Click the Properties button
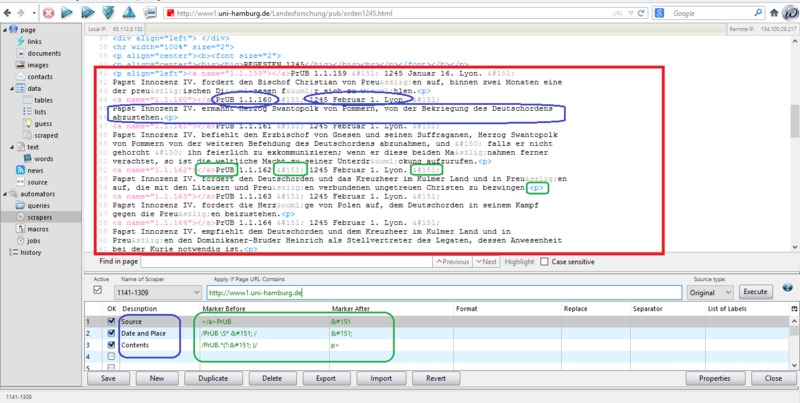Image resolution: width=800 pixels, height=403 pixels. pos(715,379)
